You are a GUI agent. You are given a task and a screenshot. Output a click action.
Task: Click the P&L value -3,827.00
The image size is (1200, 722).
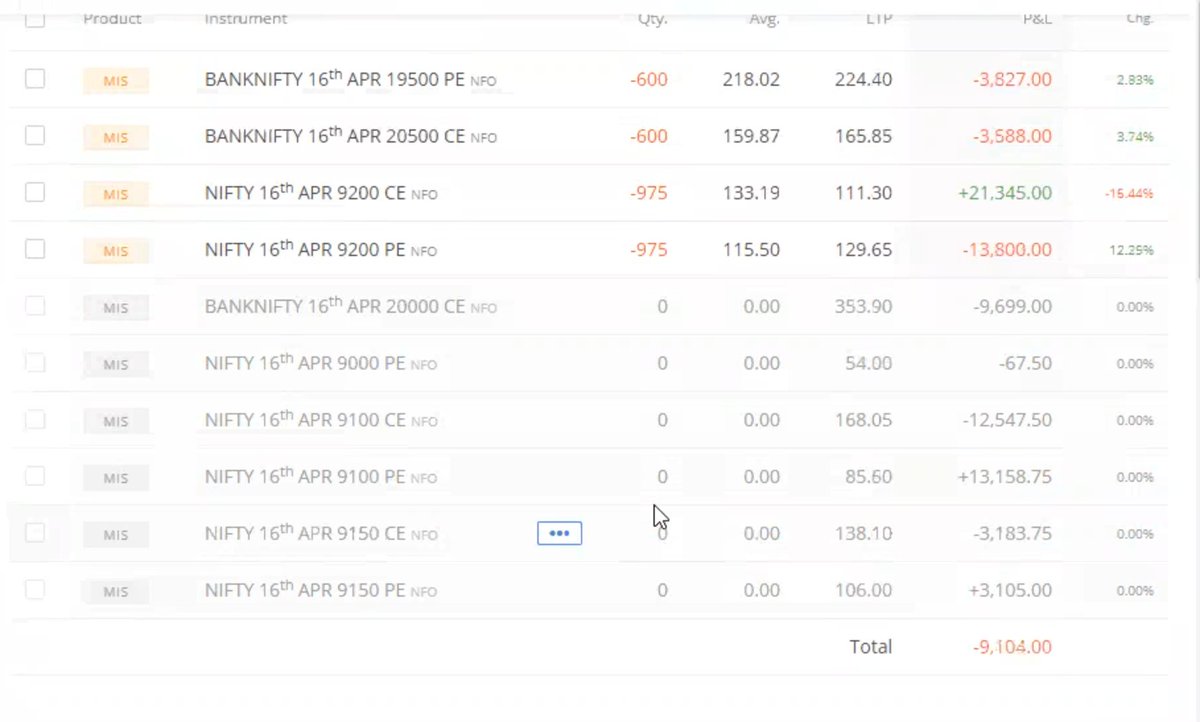[x=1012, y=79]
